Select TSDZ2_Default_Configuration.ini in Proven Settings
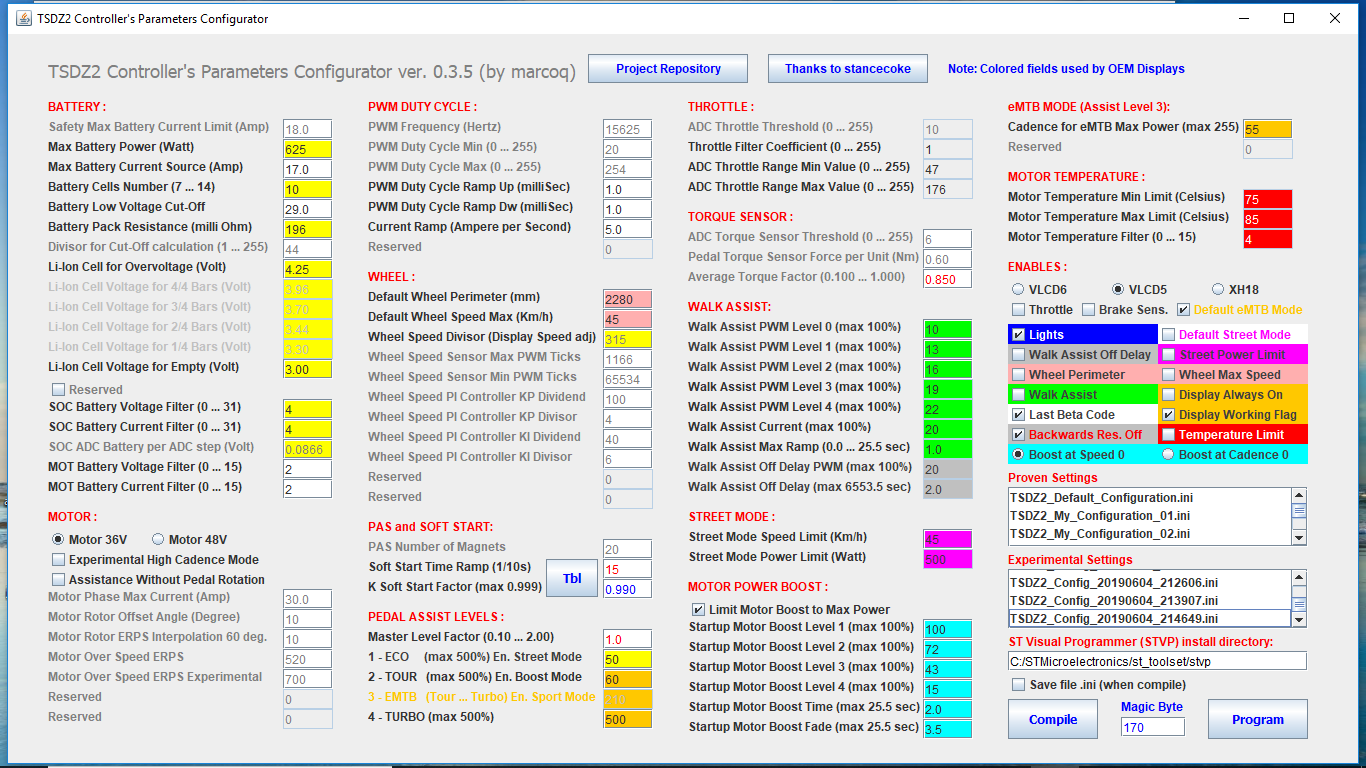 1149,497
